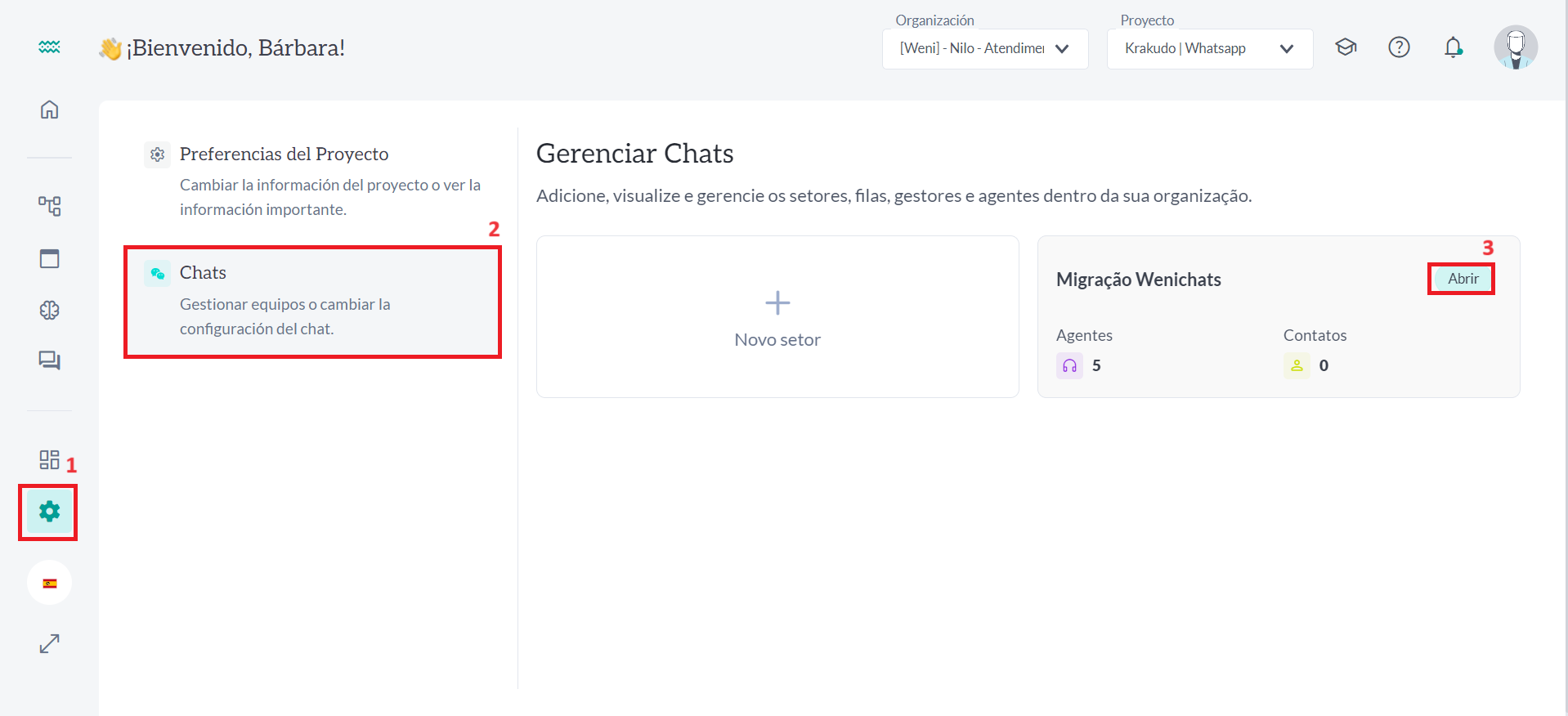1568x716 pixels.
Task: Click the Contatos person icon
Action: click(x=1297, y=365)
